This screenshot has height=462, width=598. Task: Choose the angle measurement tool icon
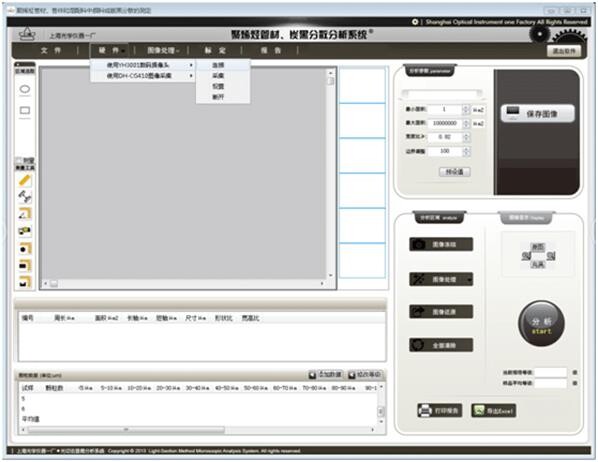click(25, 214)
